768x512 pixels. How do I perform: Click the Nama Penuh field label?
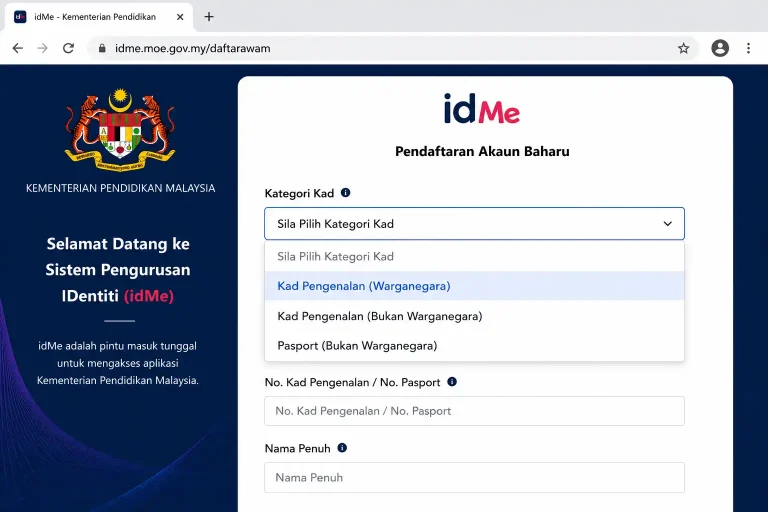297,448
